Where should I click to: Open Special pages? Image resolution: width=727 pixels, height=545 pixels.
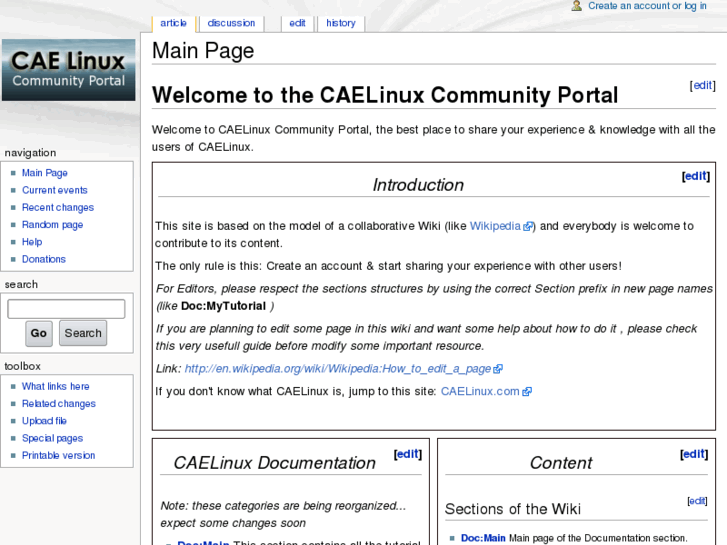tap(52, 438)
